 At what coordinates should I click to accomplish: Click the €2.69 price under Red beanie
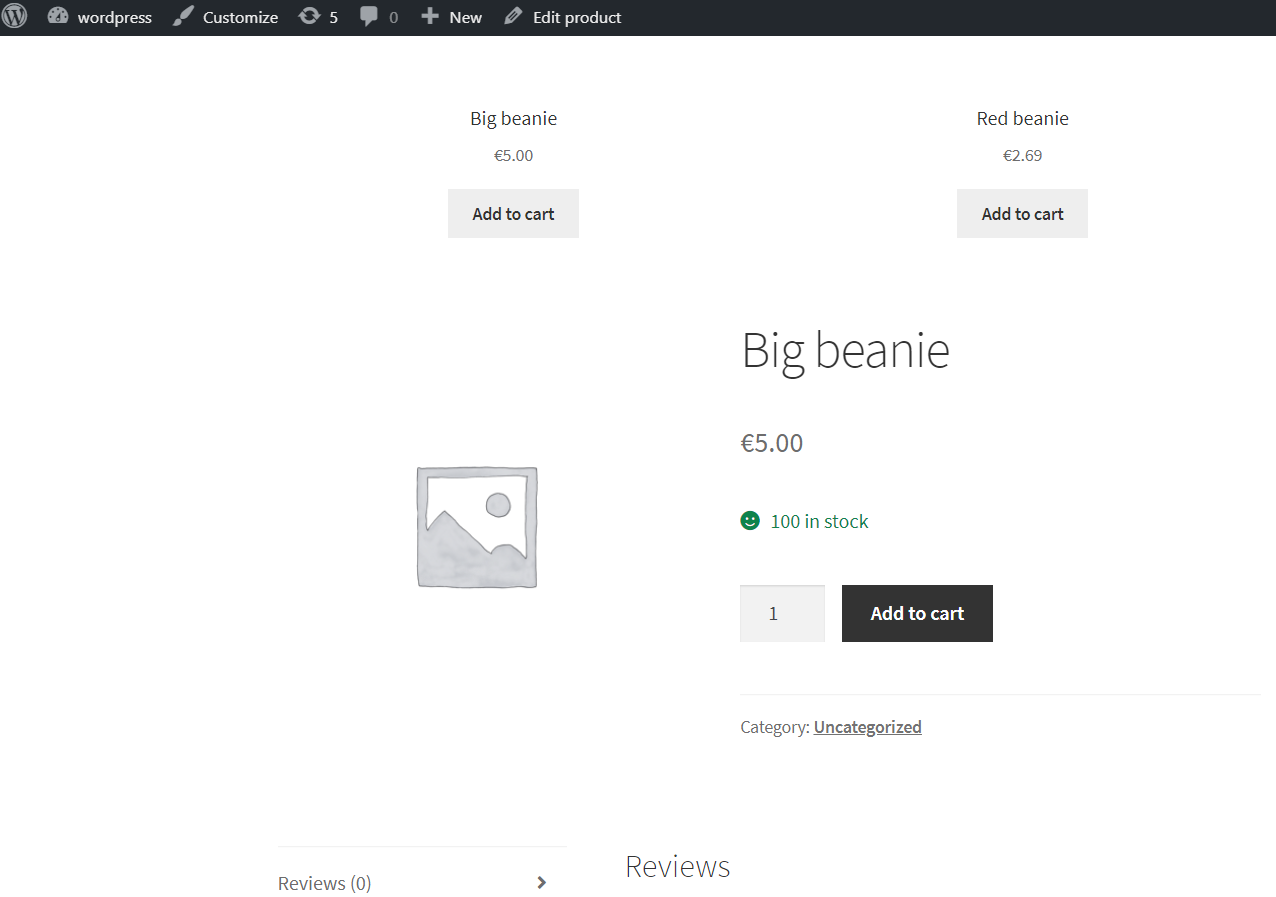click(1022, 155)
